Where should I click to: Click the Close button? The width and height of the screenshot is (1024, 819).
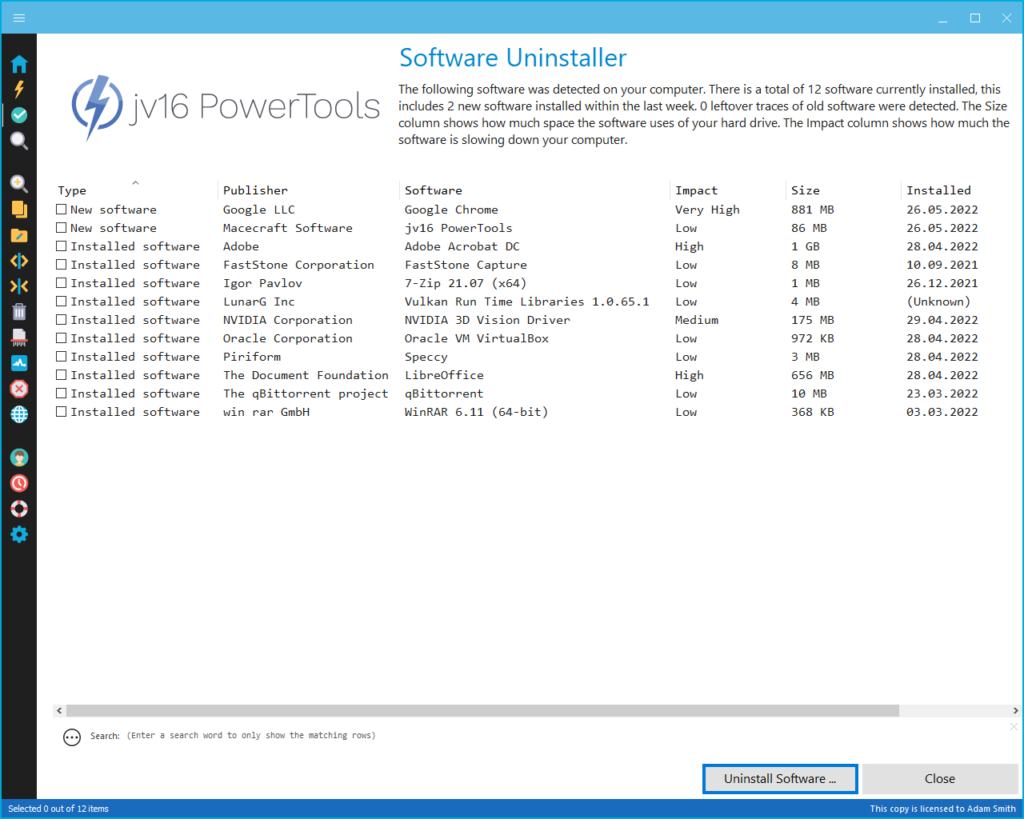point(940,779)
